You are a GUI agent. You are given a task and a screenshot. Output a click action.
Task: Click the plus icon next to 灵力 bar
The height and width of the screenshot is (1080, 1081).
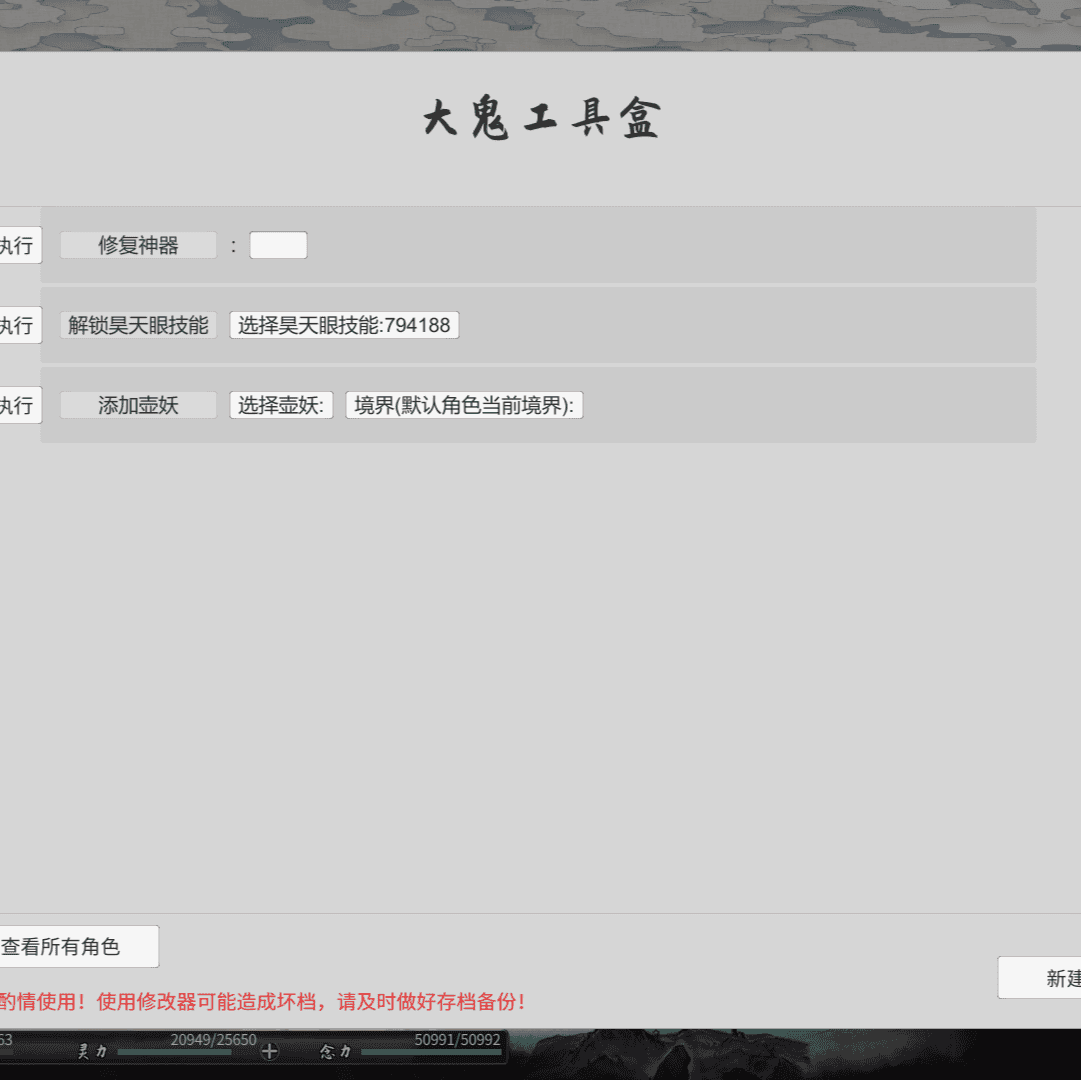(x=270, y=1051)
